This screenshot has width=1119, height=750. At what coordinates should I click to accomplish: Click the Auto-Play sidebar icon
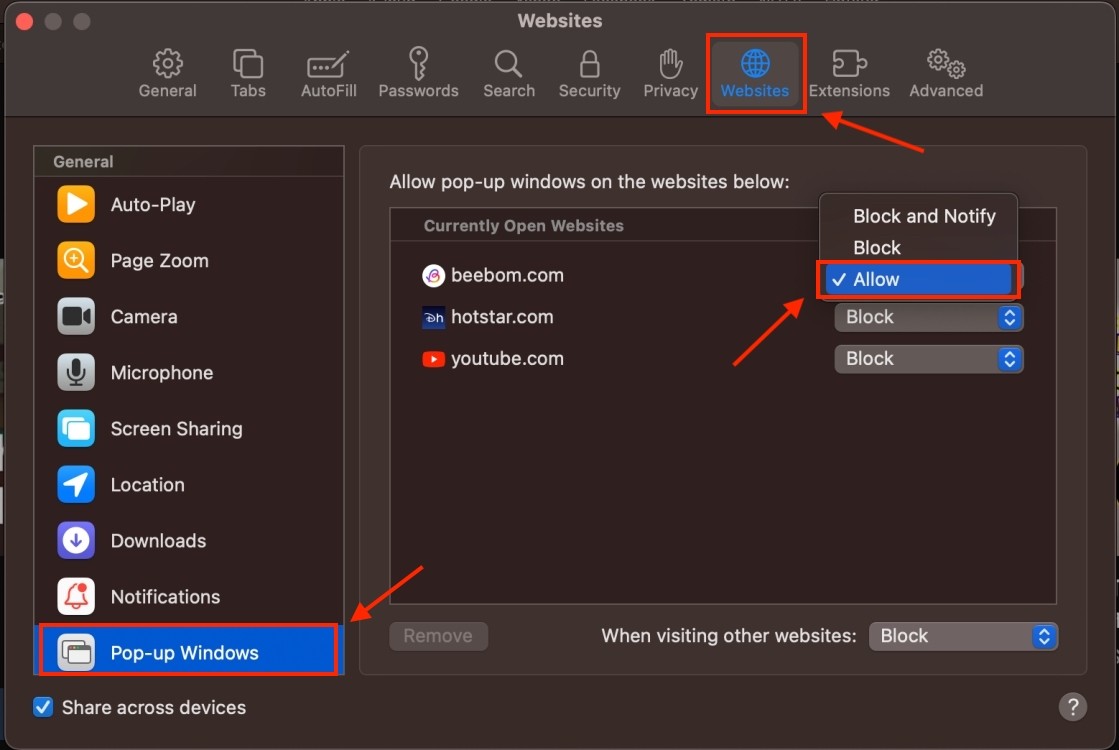[x=76, y=204]
